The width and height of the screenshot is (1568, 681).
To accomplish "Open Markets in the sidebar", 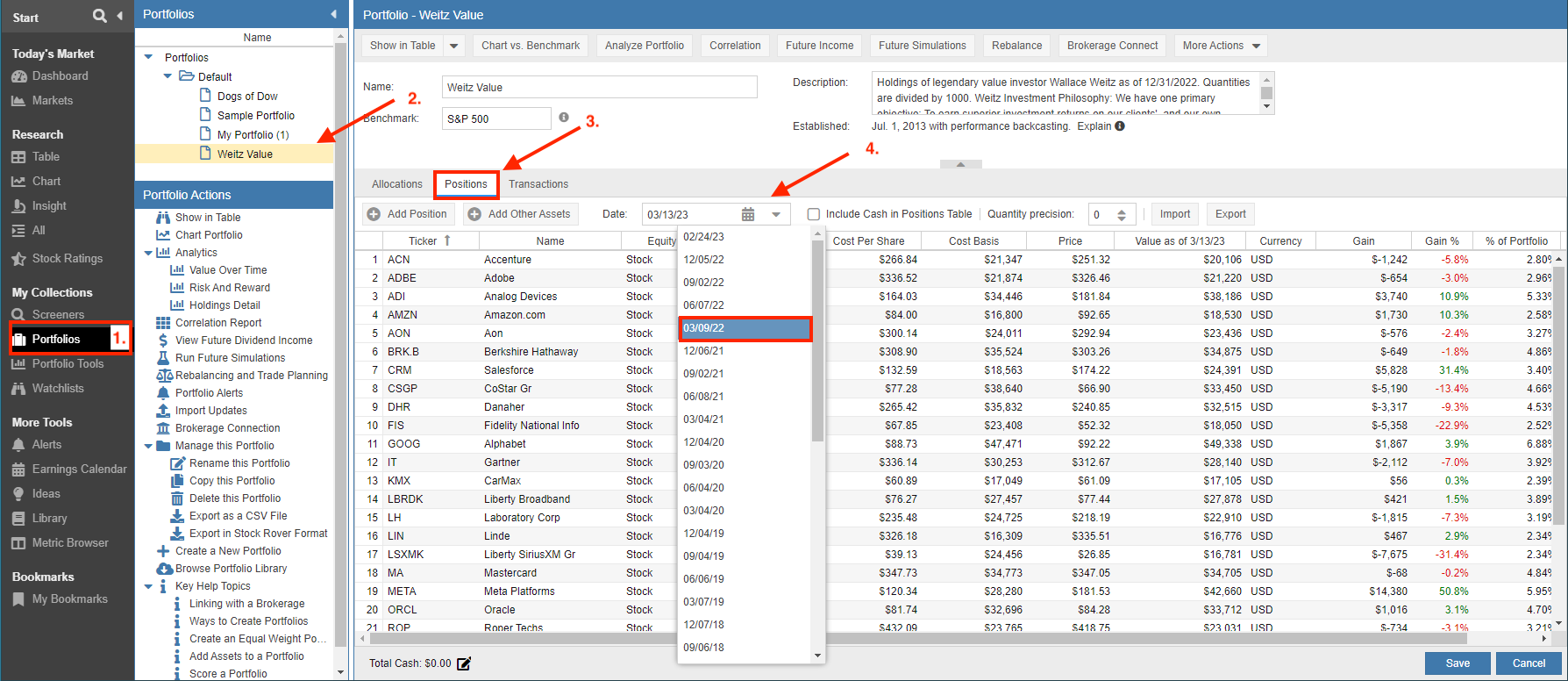I will point(53,101).
